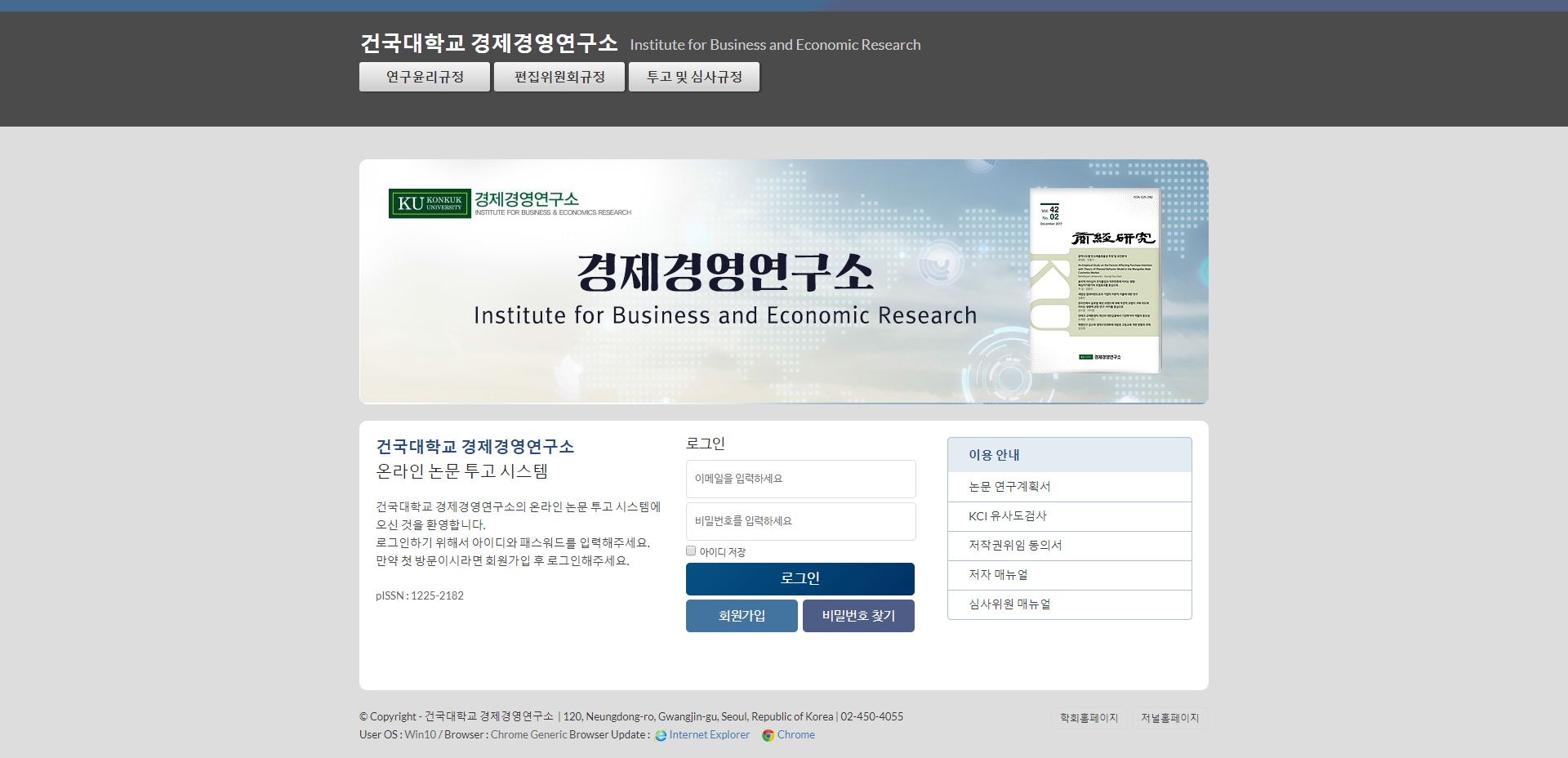Viewport: 1568px width, 758px height.
Task: Click the KU Konkuk University logo
Action: 430,203
